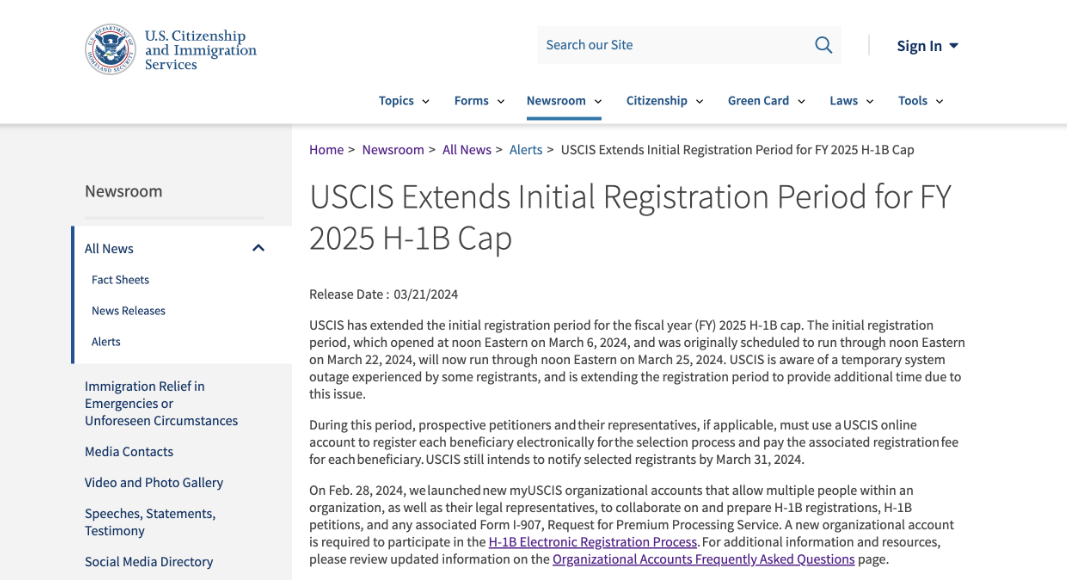Follow the H-1B Electronic Registration Process link
Image resolution: width=1067 pixels, height=581 pixels.
[593, 542]
